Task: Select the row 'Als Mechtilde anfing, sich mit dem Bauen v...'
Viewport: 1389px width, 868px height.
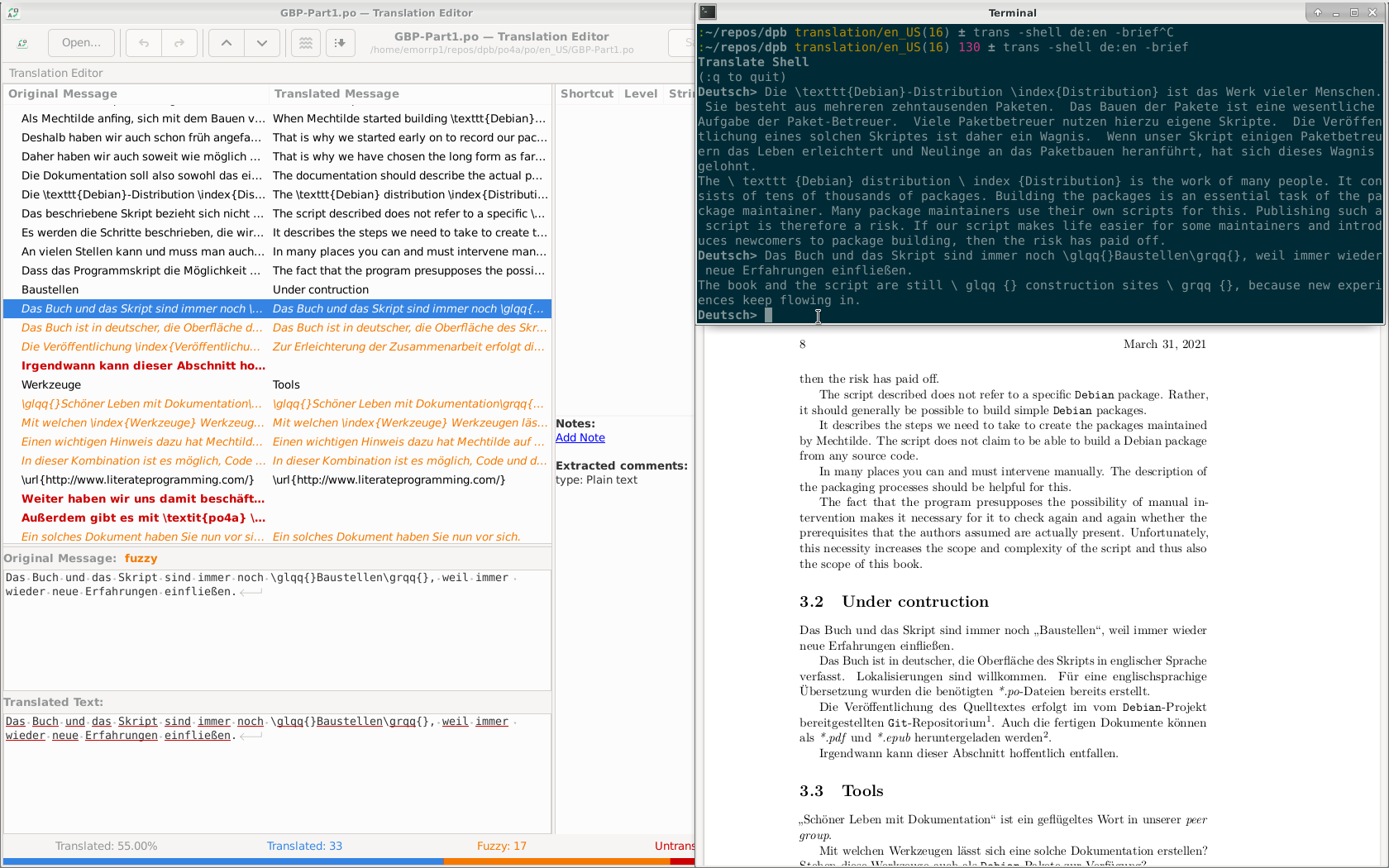Action: (277, 118)
